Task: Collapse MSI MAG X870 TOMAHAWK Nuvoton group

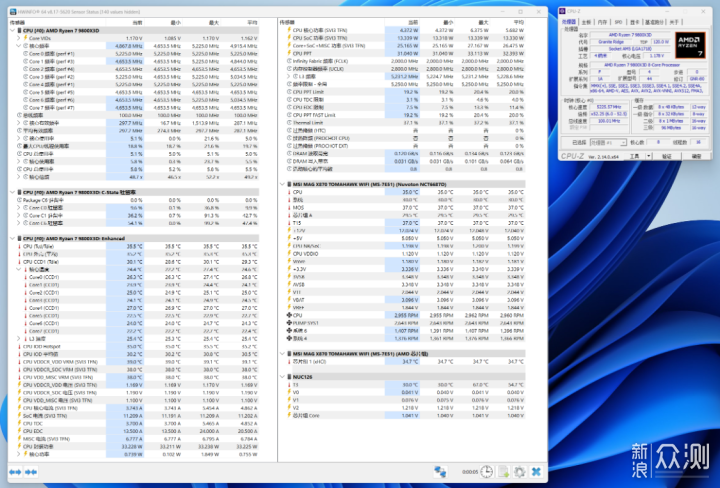Action: [x=282, y=184]
